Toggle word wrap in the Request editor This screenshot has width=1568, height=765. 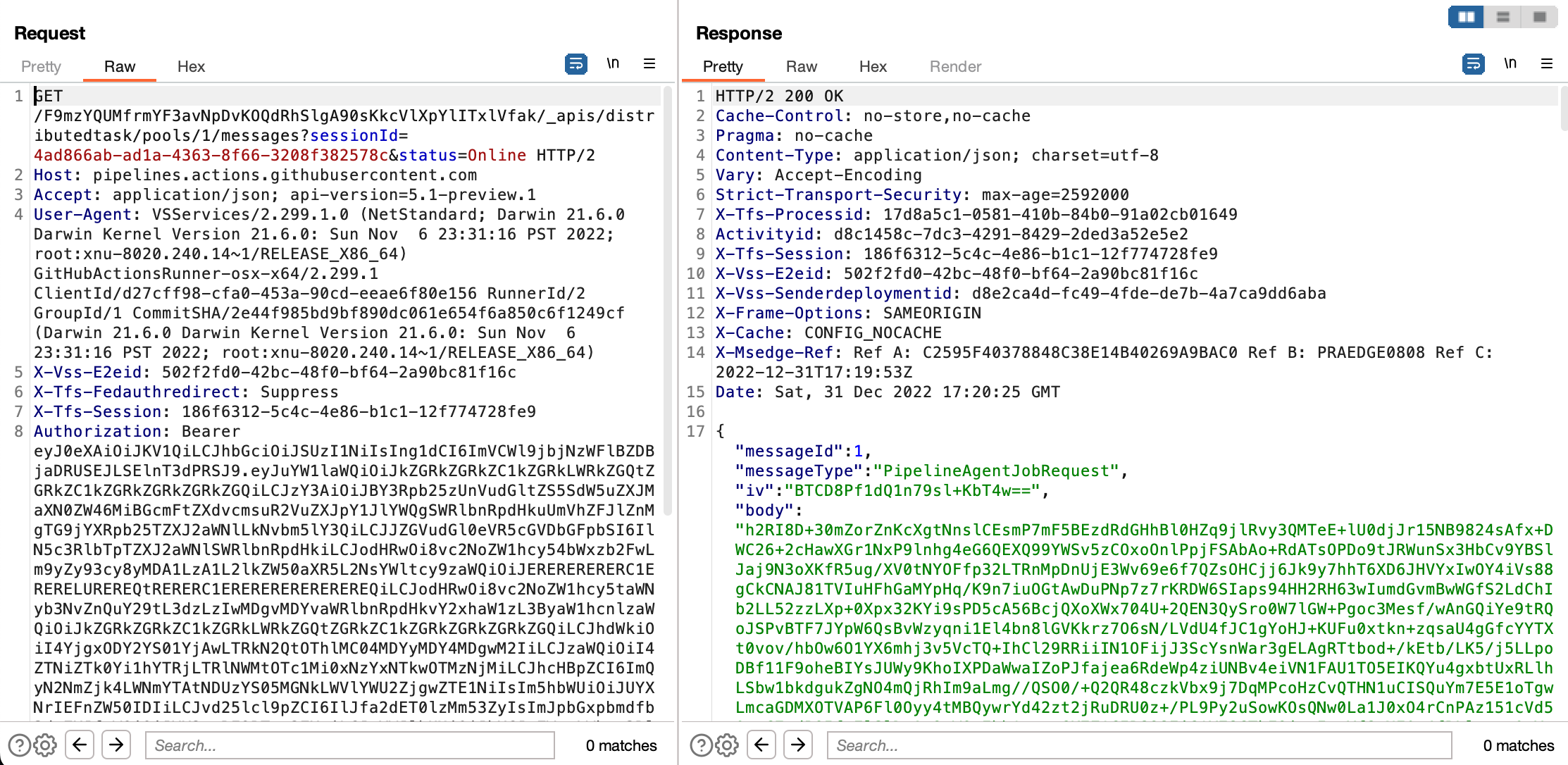576,63
